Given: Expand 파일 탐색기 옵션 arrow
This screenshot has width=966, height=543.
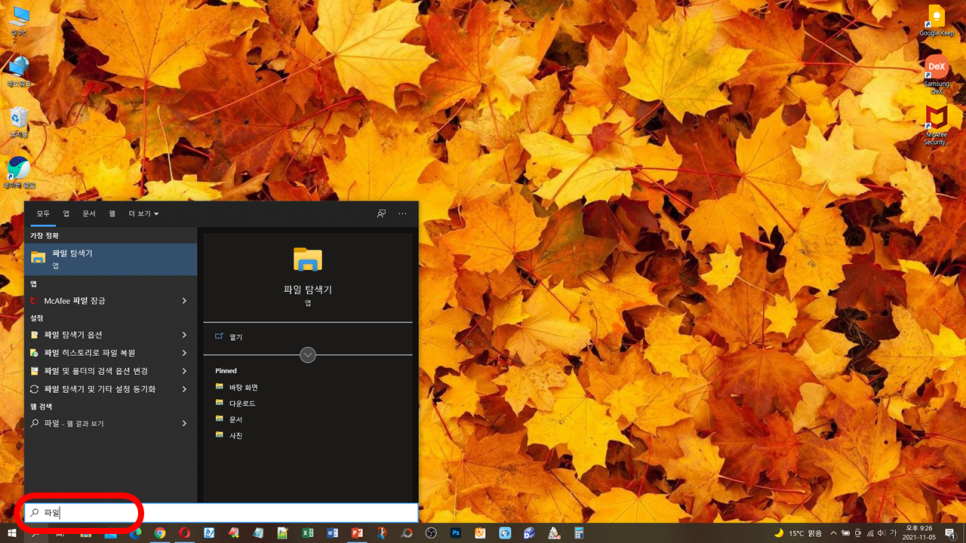Looking at the screenshot, I should pyautogui.click(x=184, y=335).
